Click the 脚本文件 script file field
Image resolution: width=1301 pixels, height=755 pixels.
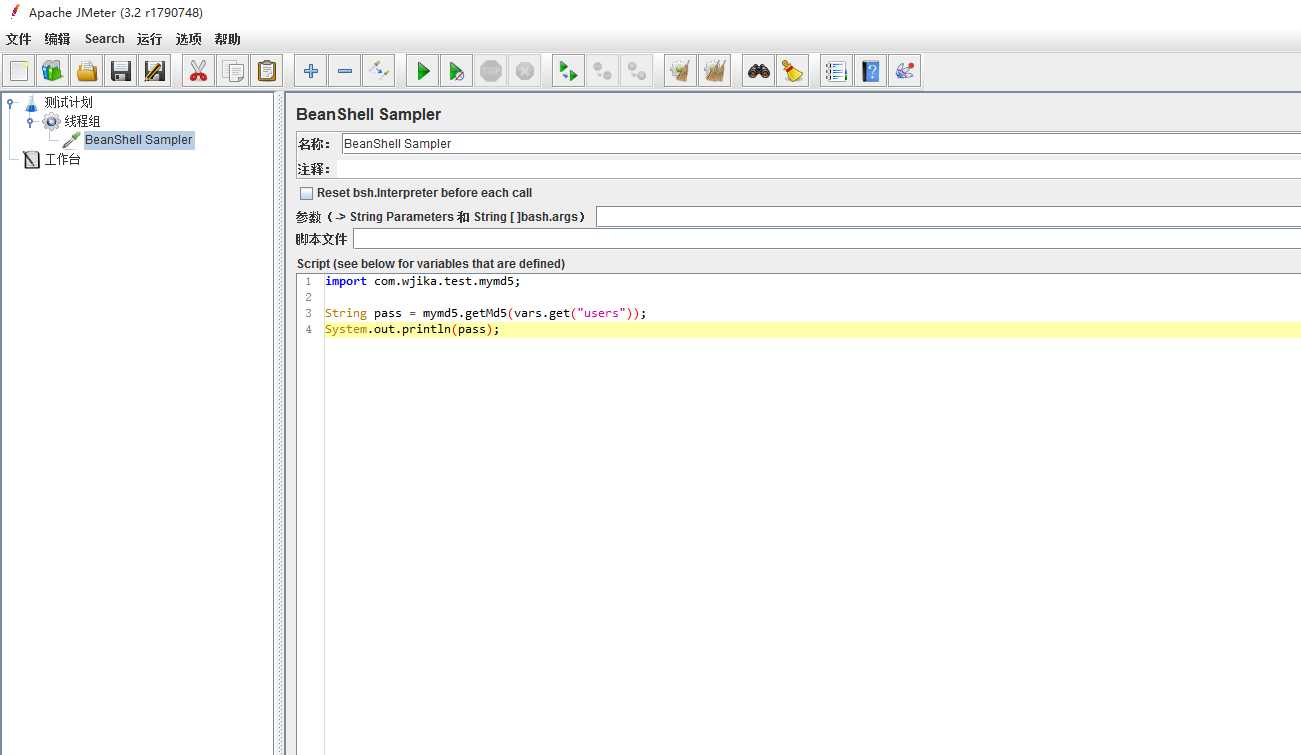click(827, 239)
